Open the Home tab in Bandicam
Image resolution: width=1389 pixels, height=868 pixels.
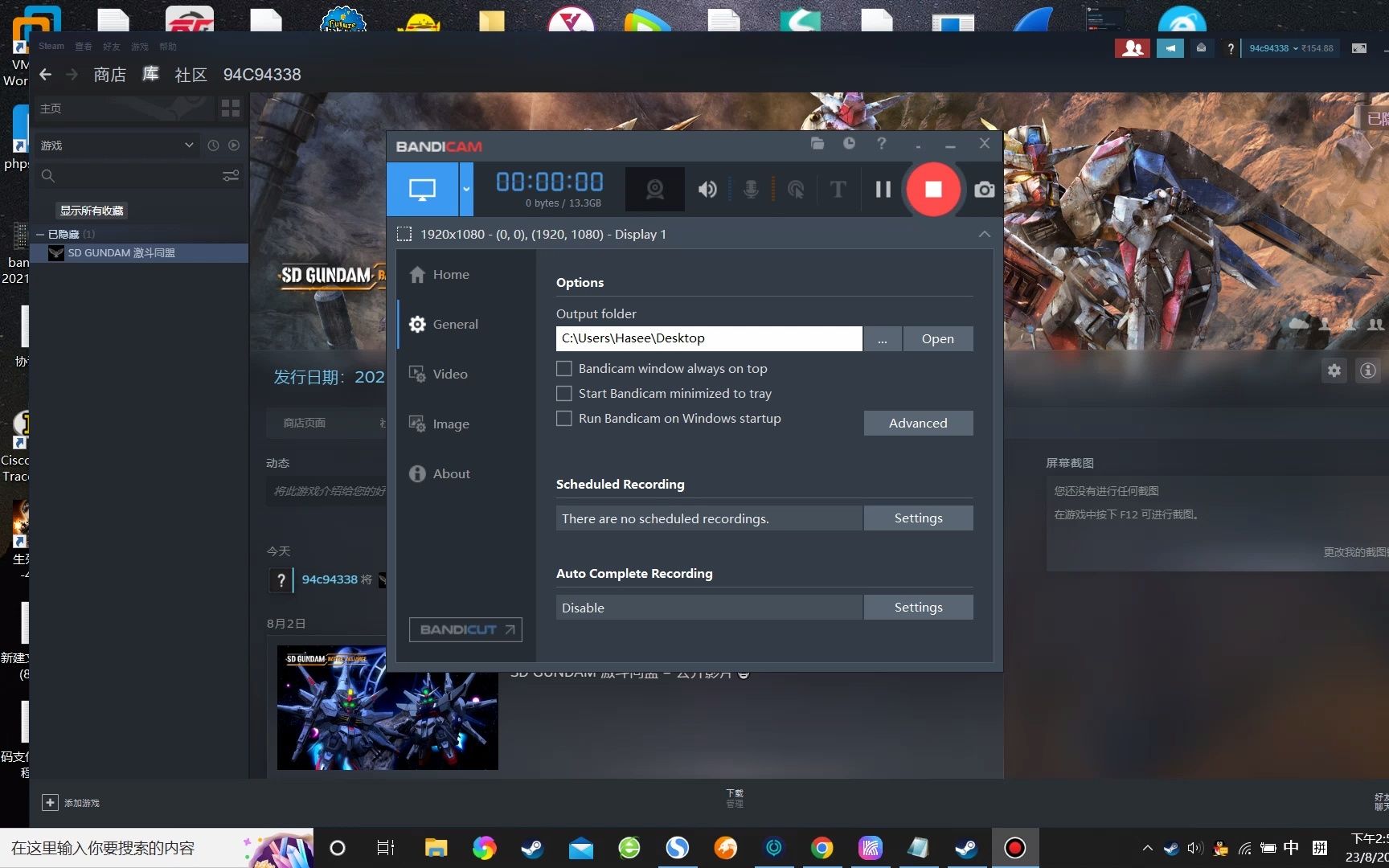pos(451,275)
